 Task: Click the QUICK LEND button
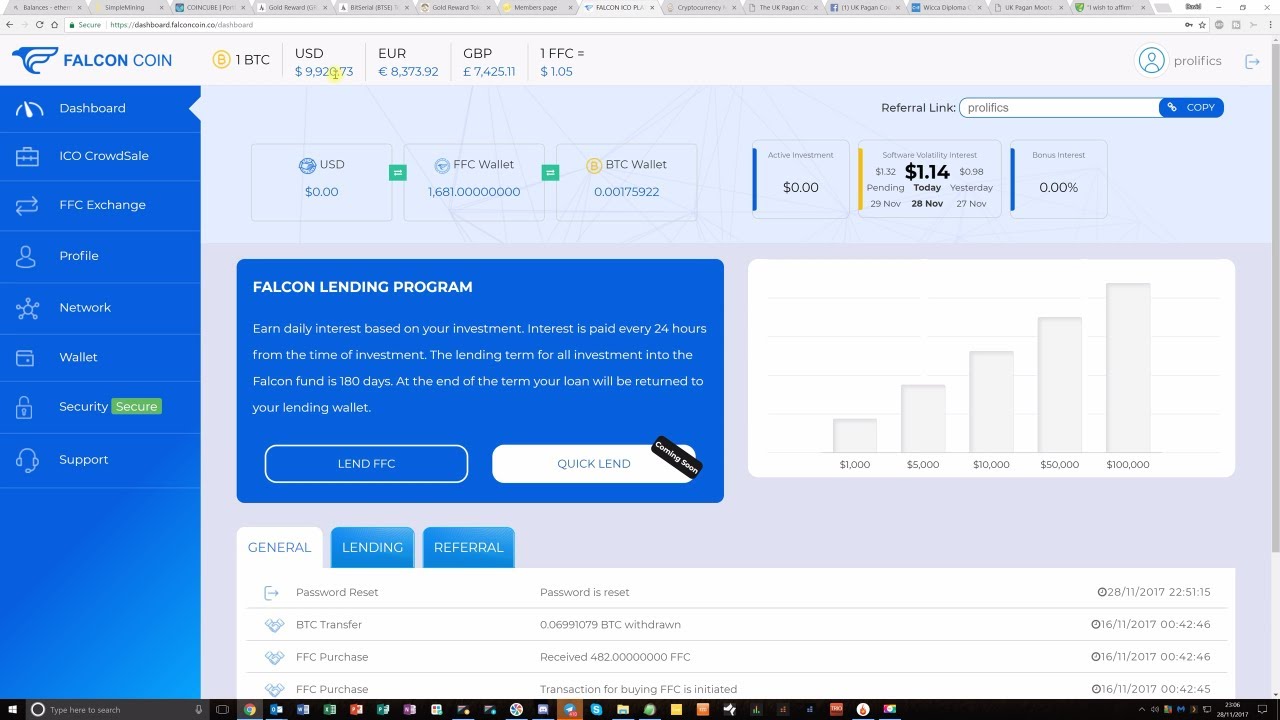[x=593, y=464]
